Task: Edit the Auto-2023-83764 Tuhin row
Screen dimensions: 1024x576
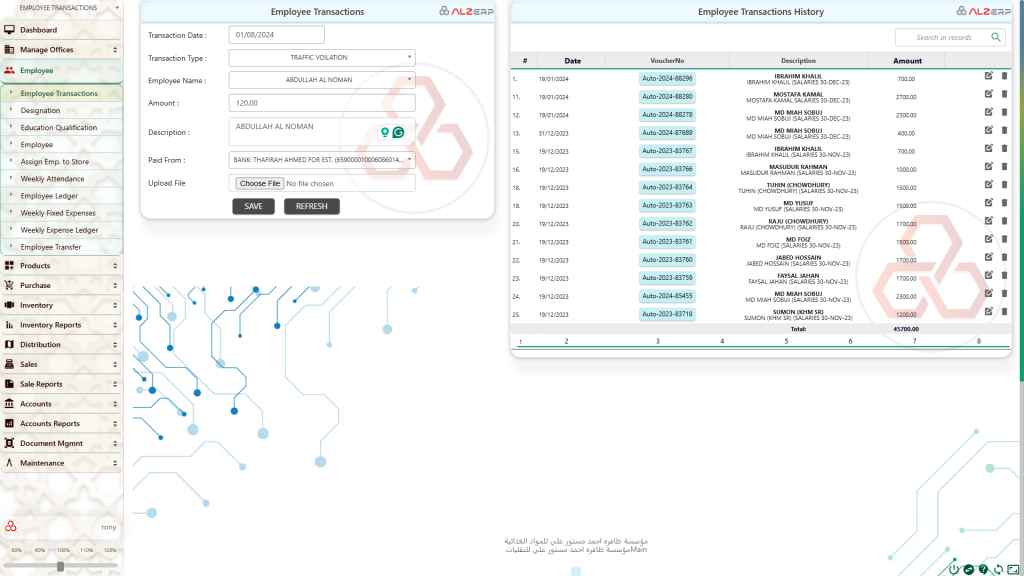Action: click(x=989, y=185)
